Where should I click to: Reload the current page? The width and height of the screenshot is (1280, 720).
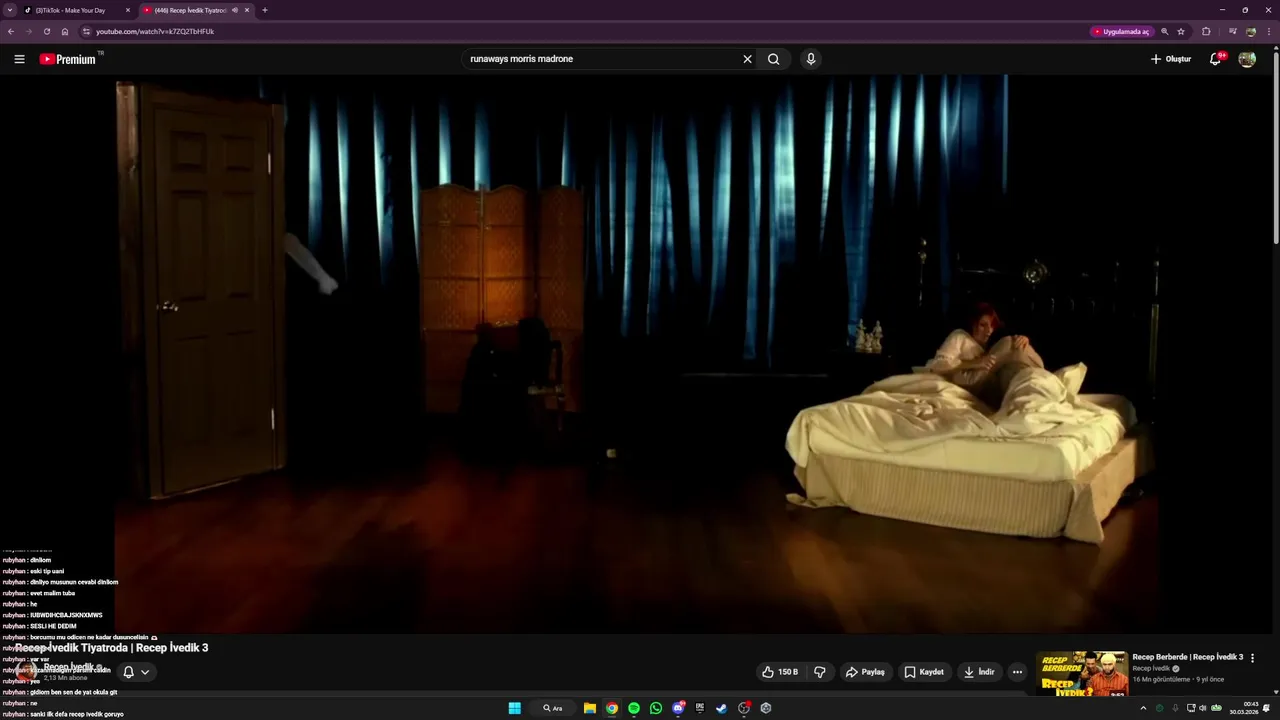(47, 31)
